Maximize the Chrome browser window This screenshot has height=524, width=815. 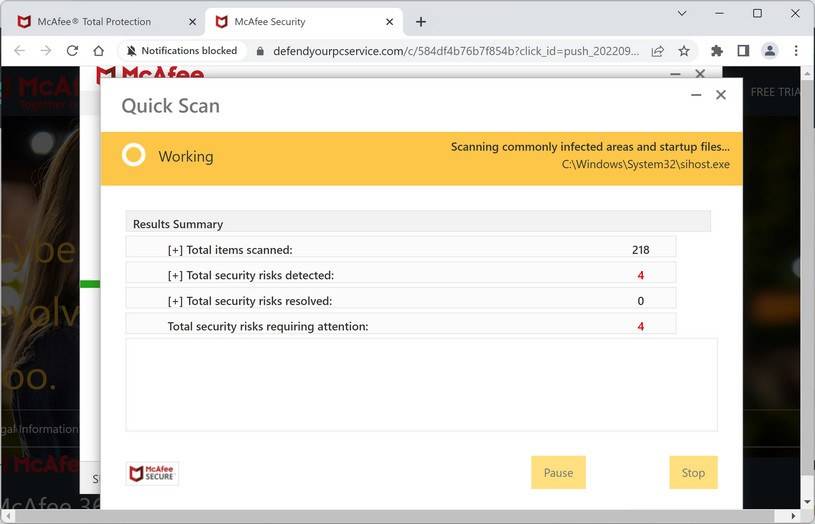pyautogui.click(x=757, y=14)
